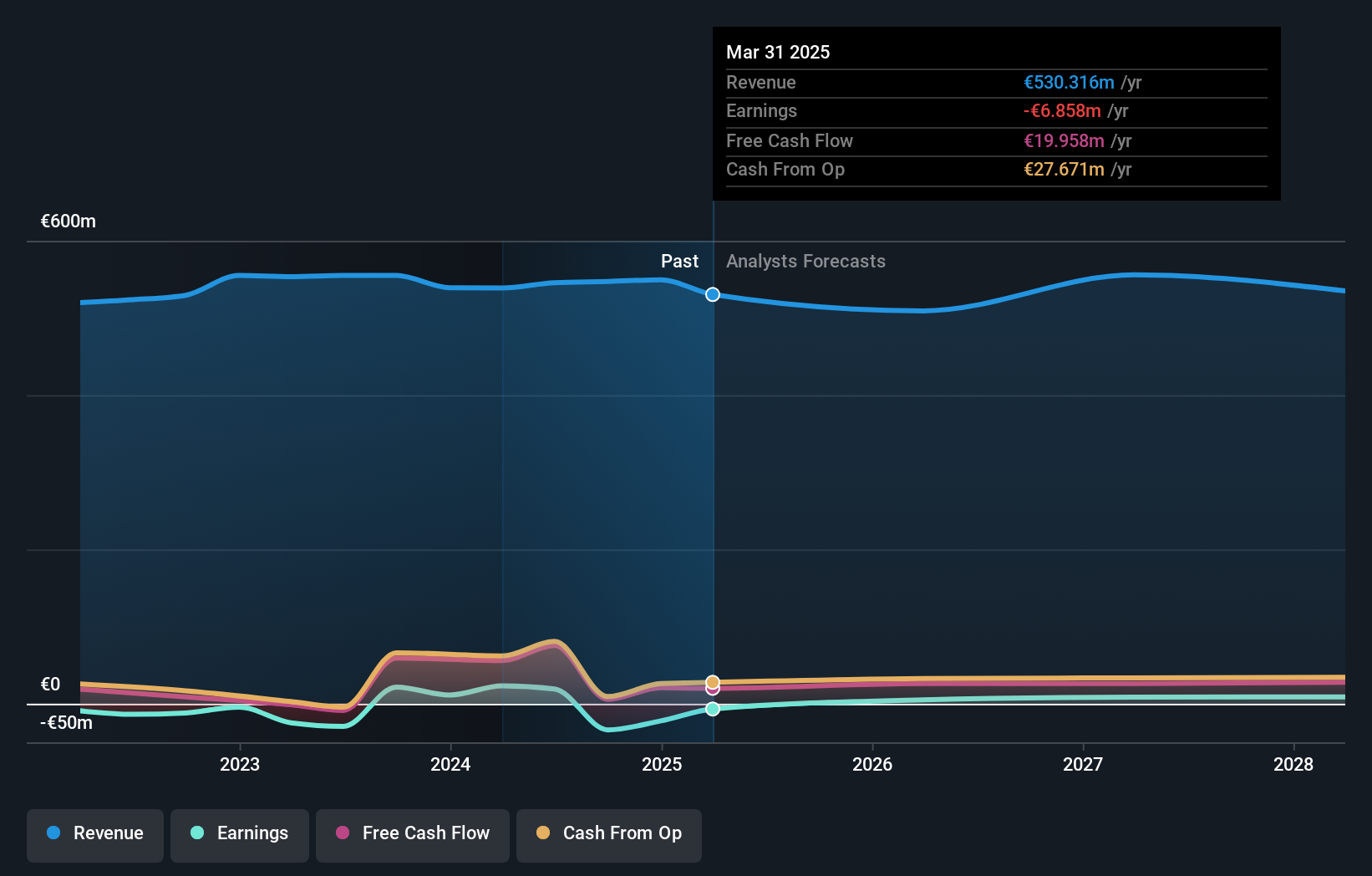
Task: Select the €530.316m revenue value link
Action: [x=1069, y=82]
